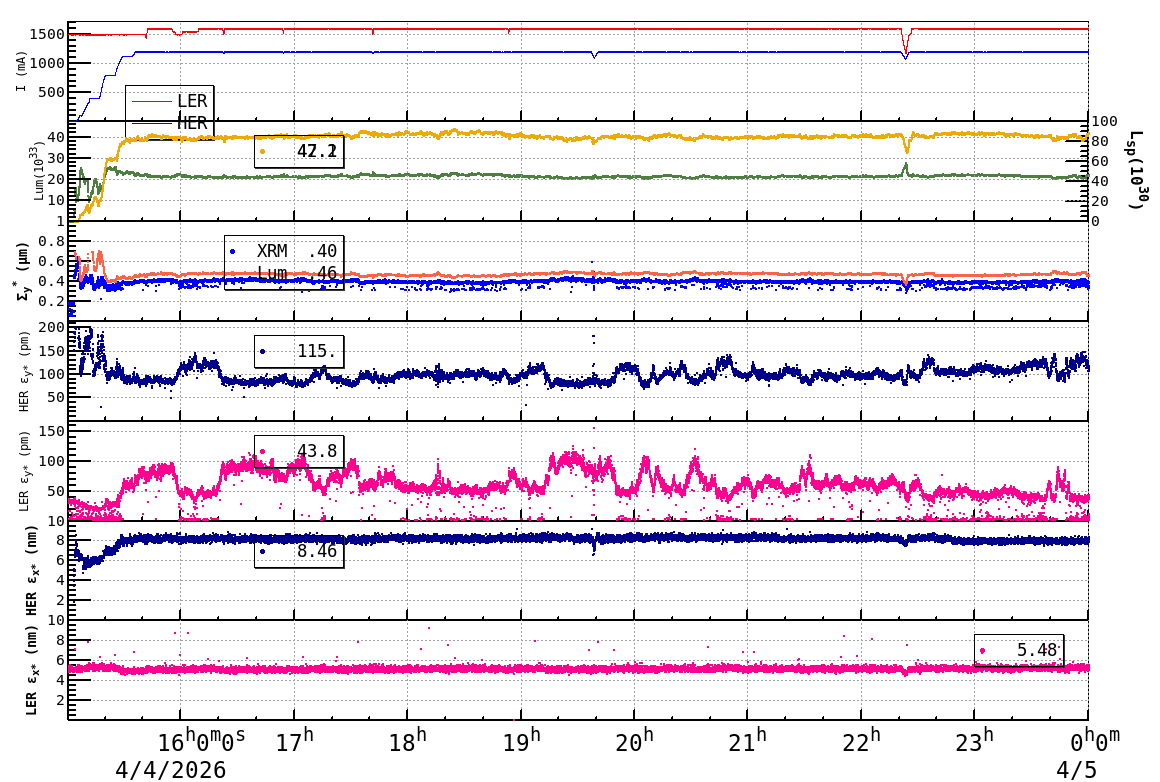Click the 5.48 value in LER εx* legend
1160x782 pixels.
click(1036, 650)
